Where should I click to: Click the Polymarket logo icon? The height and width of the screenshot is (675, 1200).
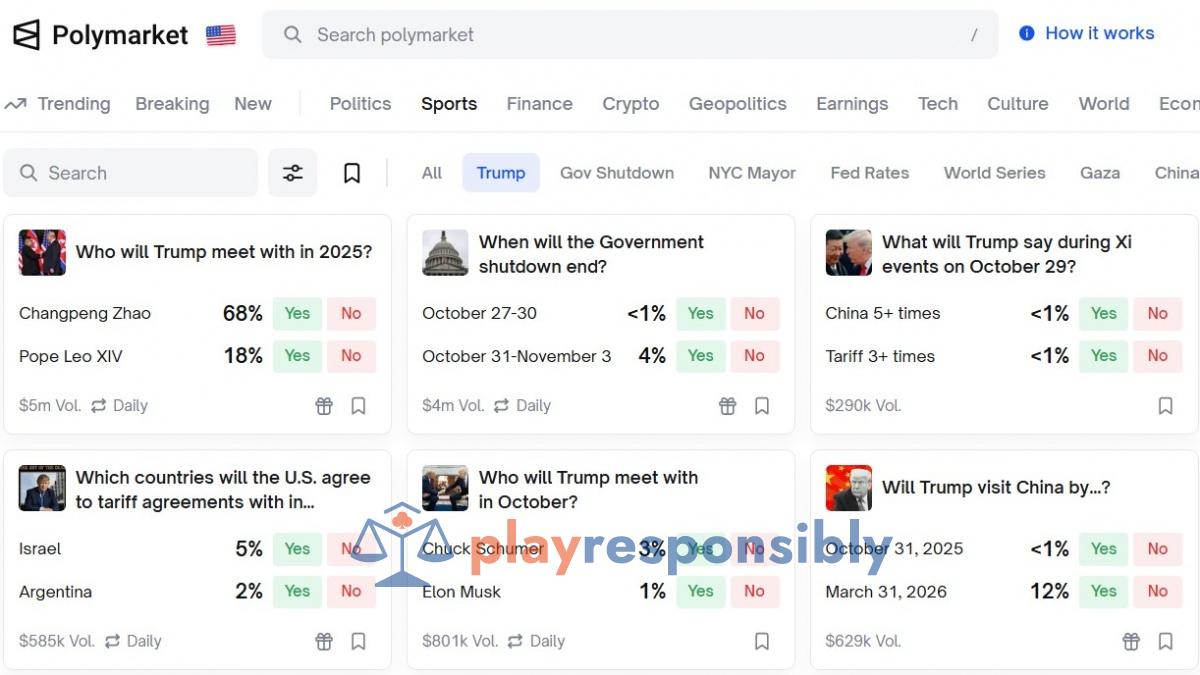tap(26, 35)
